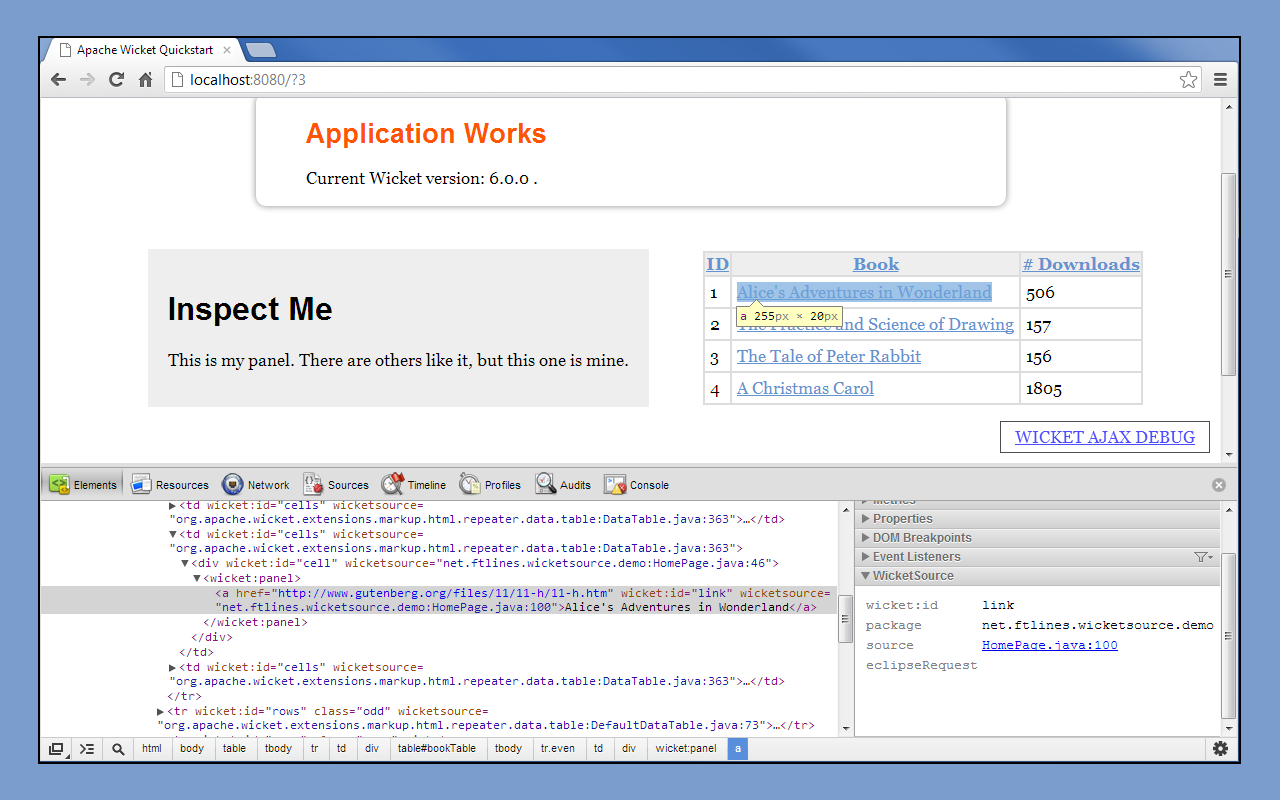Click the WICKET AJAX DEBUG button
The image size is (1280, 800).
pyautogui.click(x=1105, y=437)
